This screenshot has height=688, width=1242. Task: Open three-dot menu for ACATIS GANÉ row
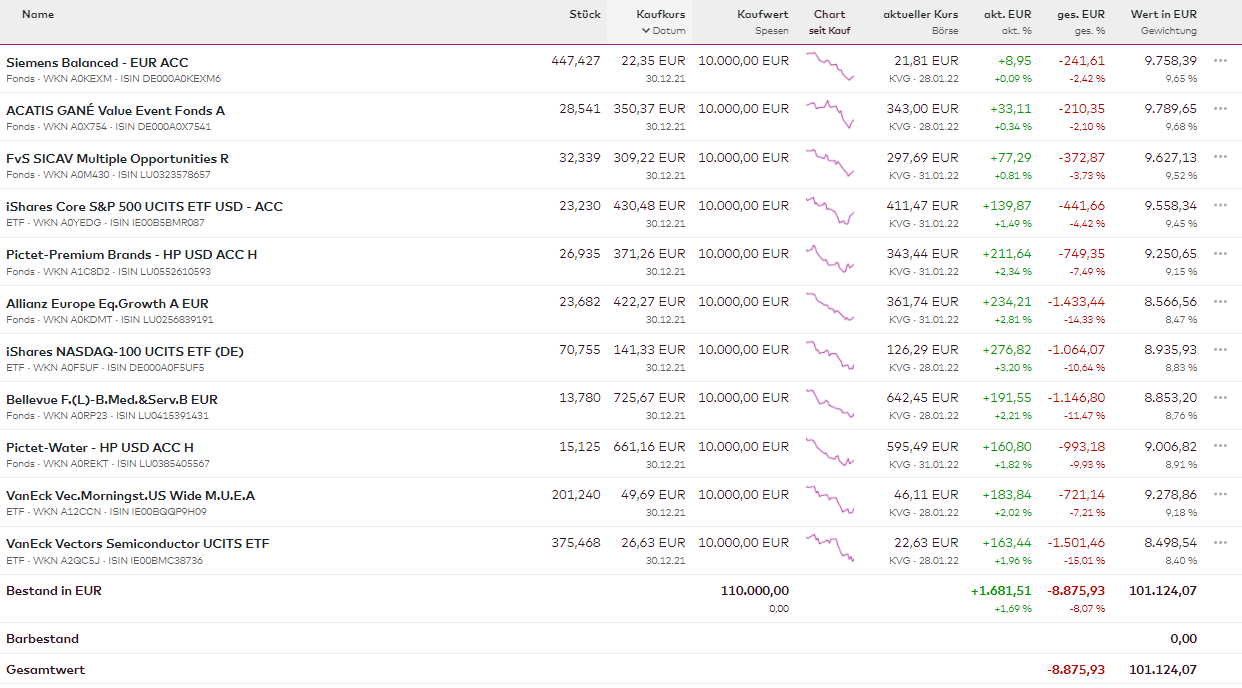coord(1219,109)
